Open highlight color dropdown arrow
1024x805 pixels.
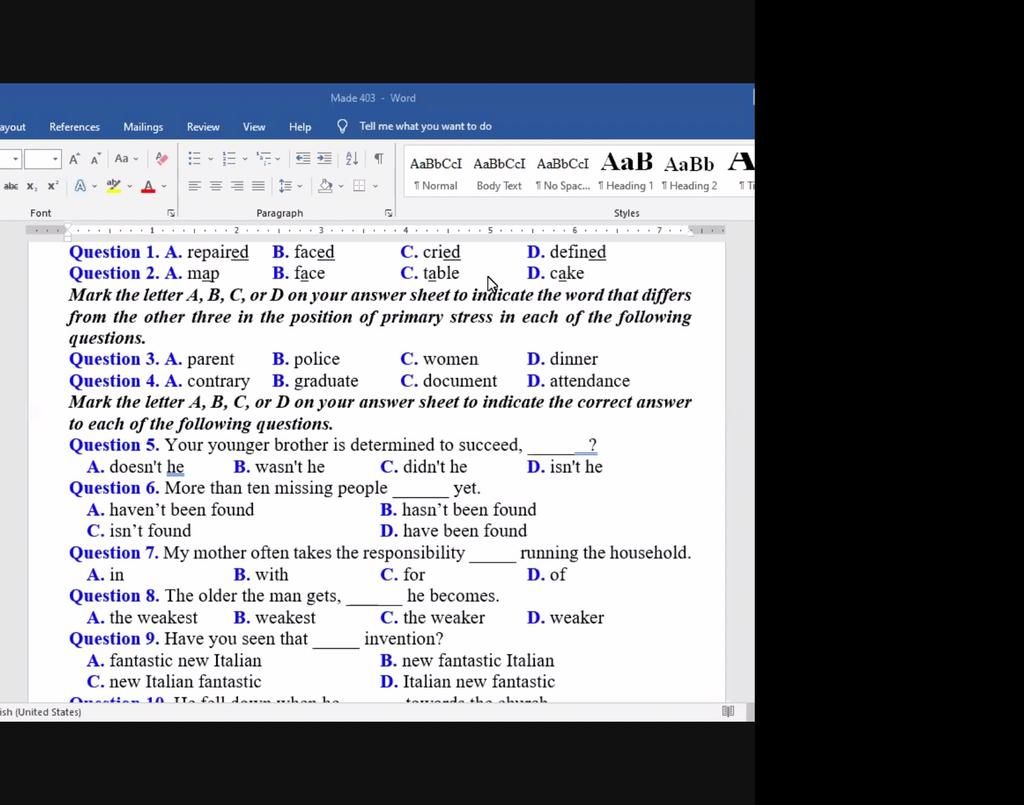[129, 186]
